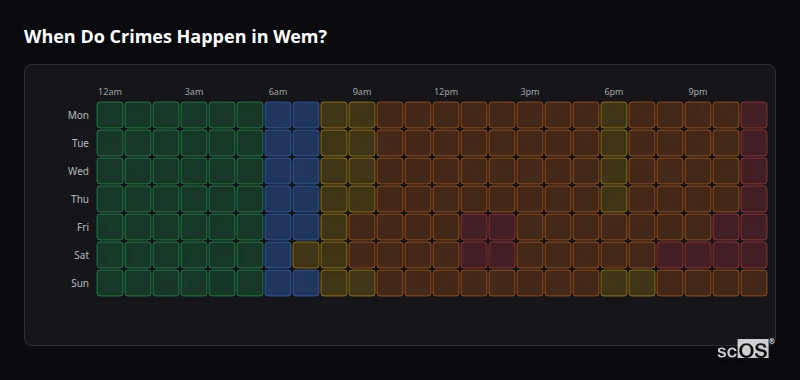Click the scOS logo
Image resolution: width=800 pixels, height=380 pixels.
[745, 348]
